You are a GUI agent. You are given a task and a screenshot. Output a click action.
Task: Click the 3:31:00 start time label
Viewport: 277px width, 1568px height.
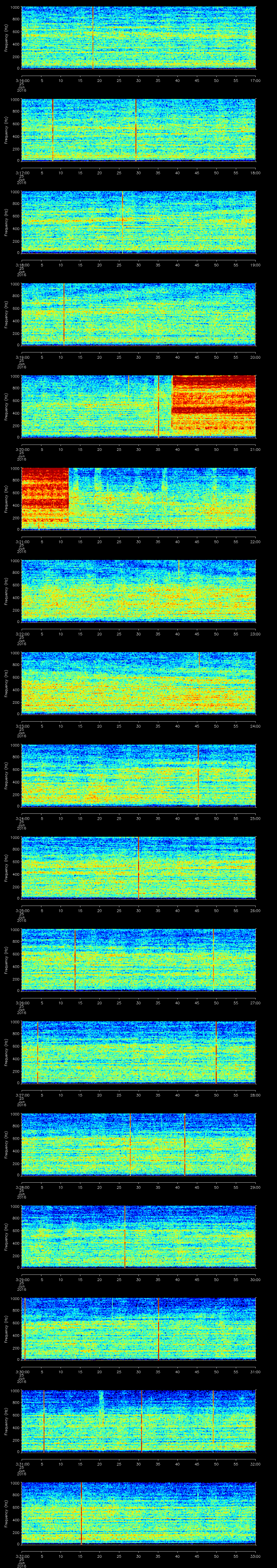coord(22,1463)
